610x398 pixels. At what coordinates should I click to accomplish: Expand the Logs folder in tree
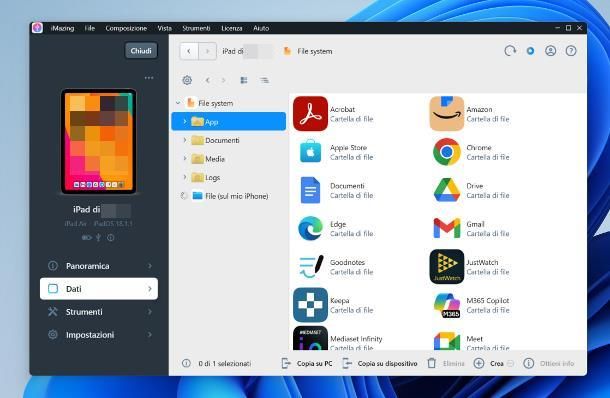pos(185,177)
